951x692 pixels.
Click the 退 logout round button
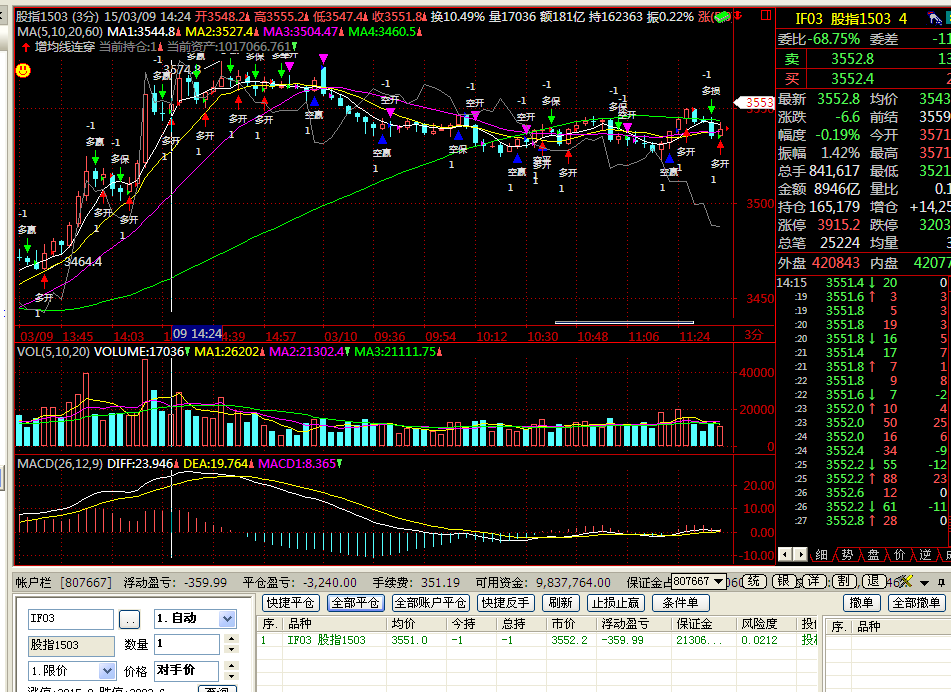[x=874, y=581]
